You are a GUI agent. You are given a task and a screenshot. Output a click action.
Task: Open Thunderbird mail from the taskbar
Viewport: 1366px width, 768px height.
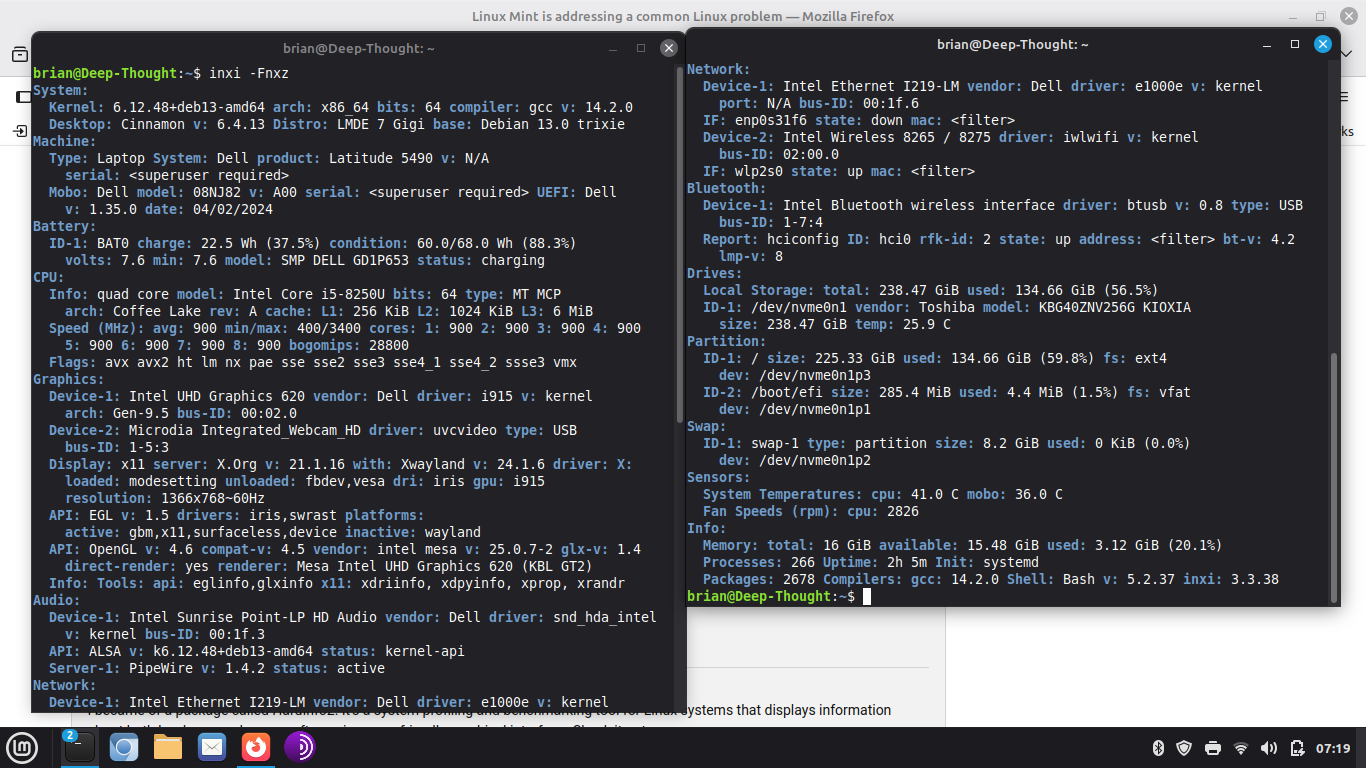coord(211,747)
